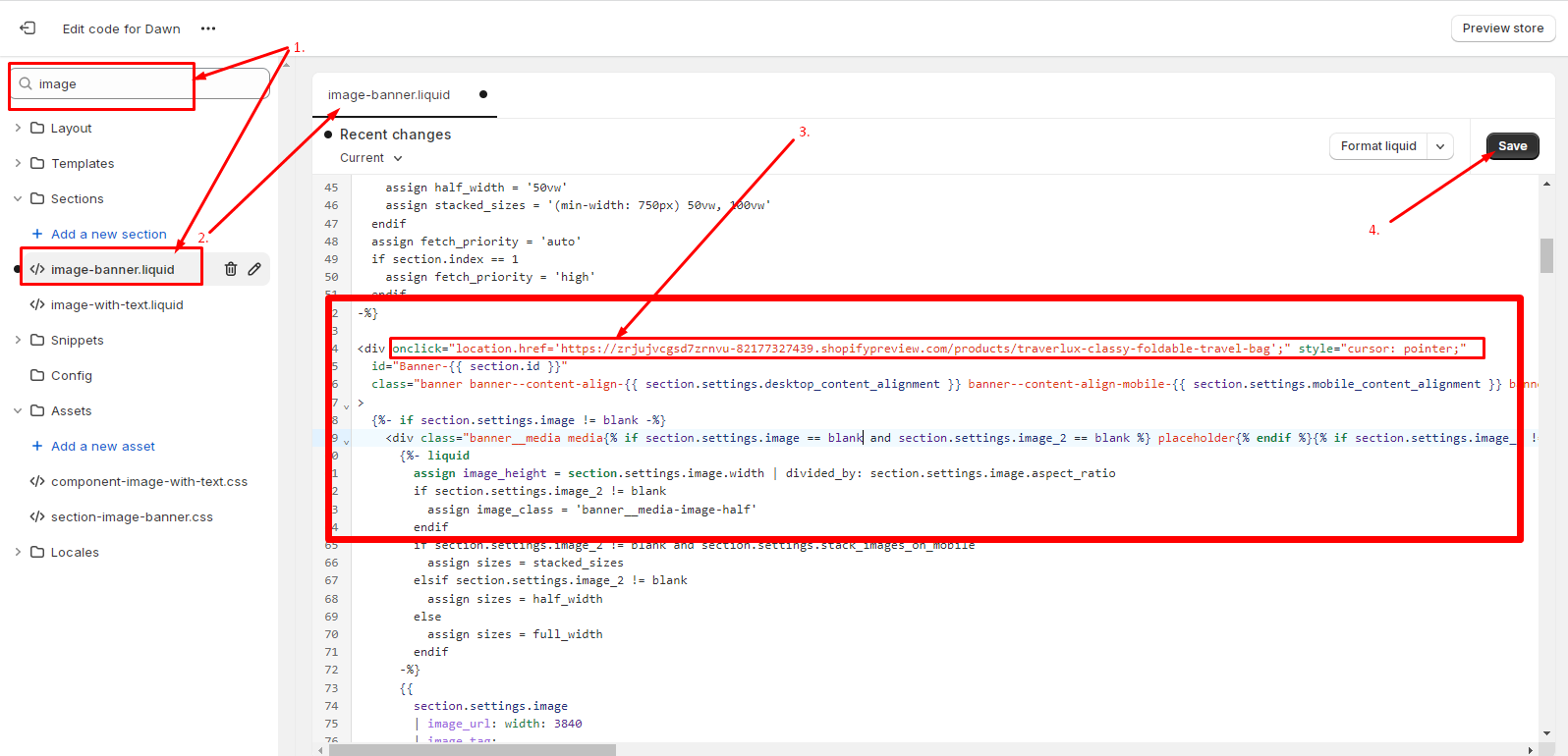Click the unsaved-changes dot on editor tab
This screenshot has height=756, width=1568.
pyautogui.click(x=483, y=94)
